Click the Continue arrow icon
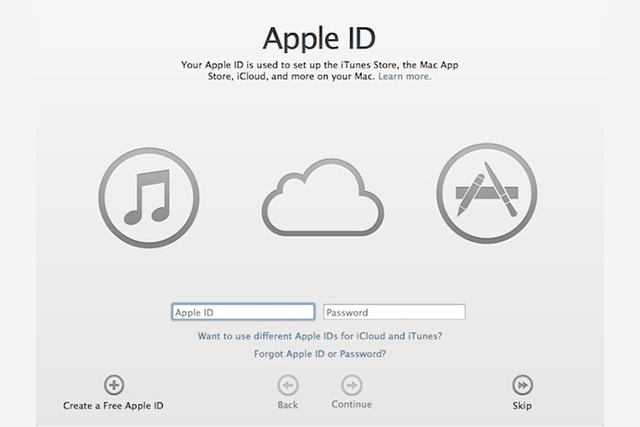 click(x=351, y=385)
